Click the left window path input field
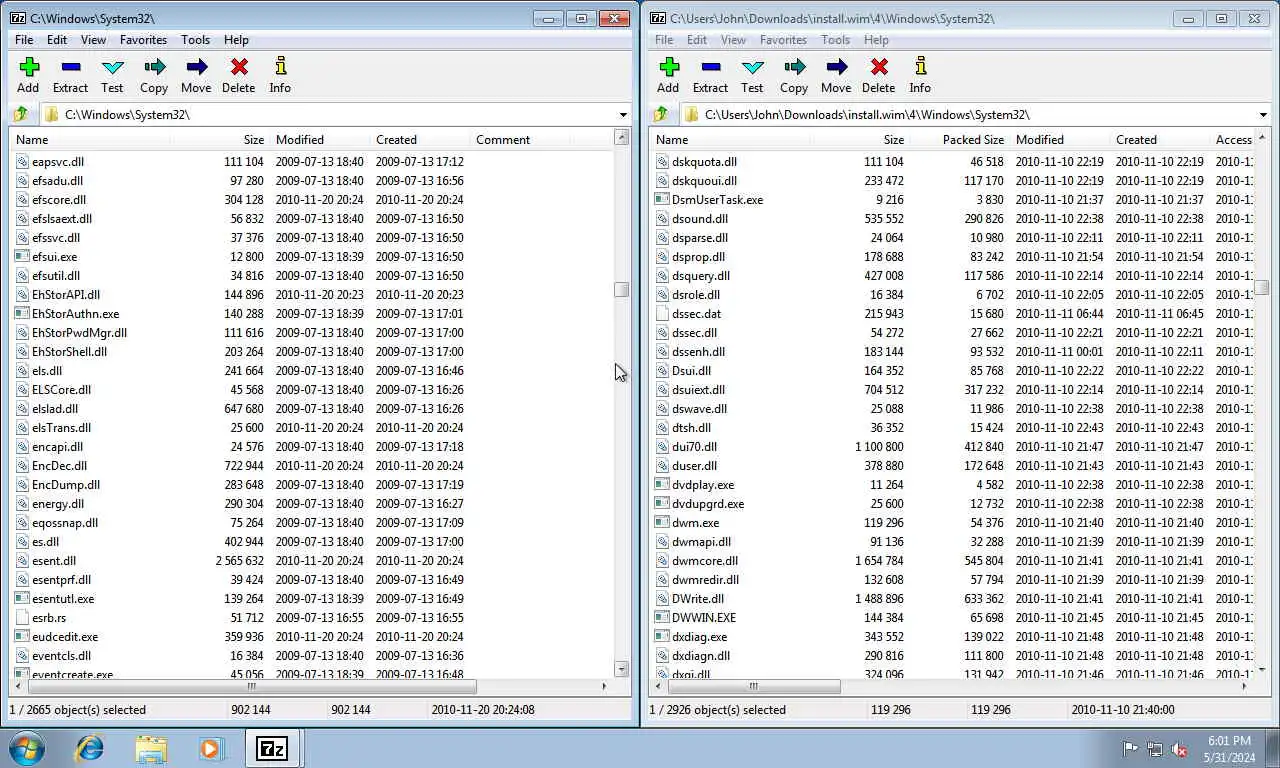The height and width of the screenshot is (768, 1280). coord(327,115)
